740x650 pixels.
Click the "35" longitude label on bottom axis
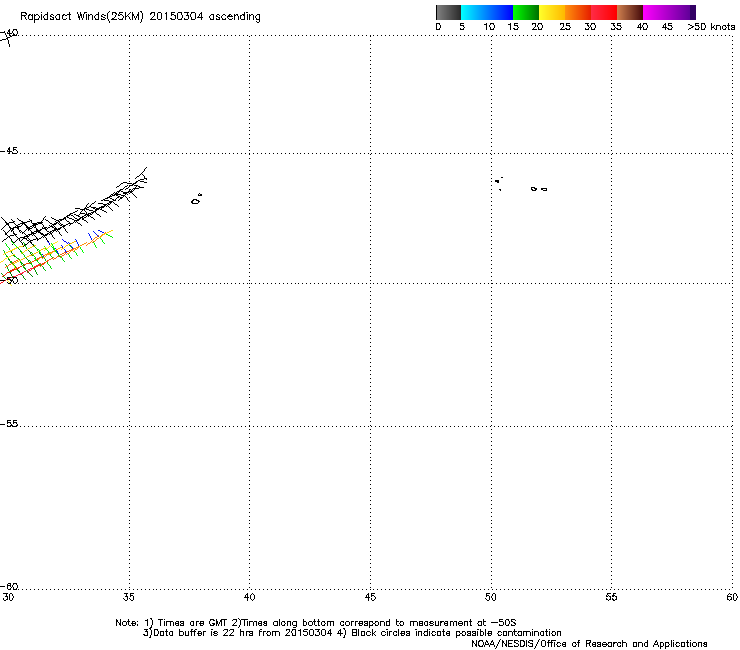tap(129, 598)
